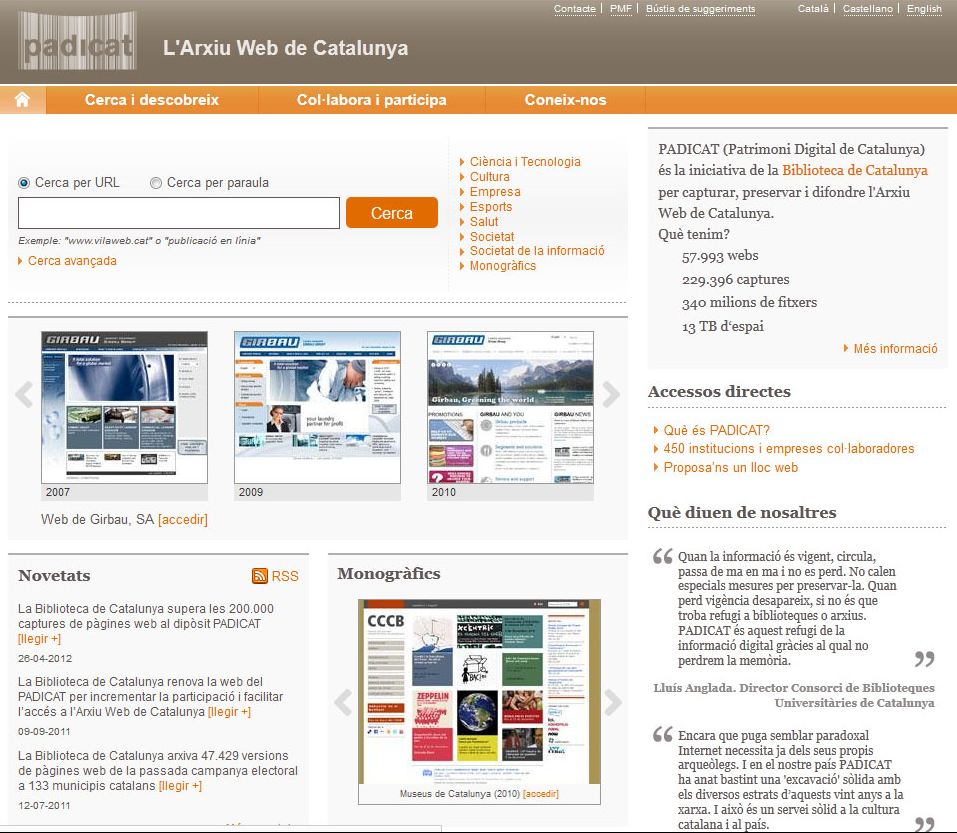
Task: Open the Museus de Catalunya CCCB thumbnail
Action: coord(479,692)
